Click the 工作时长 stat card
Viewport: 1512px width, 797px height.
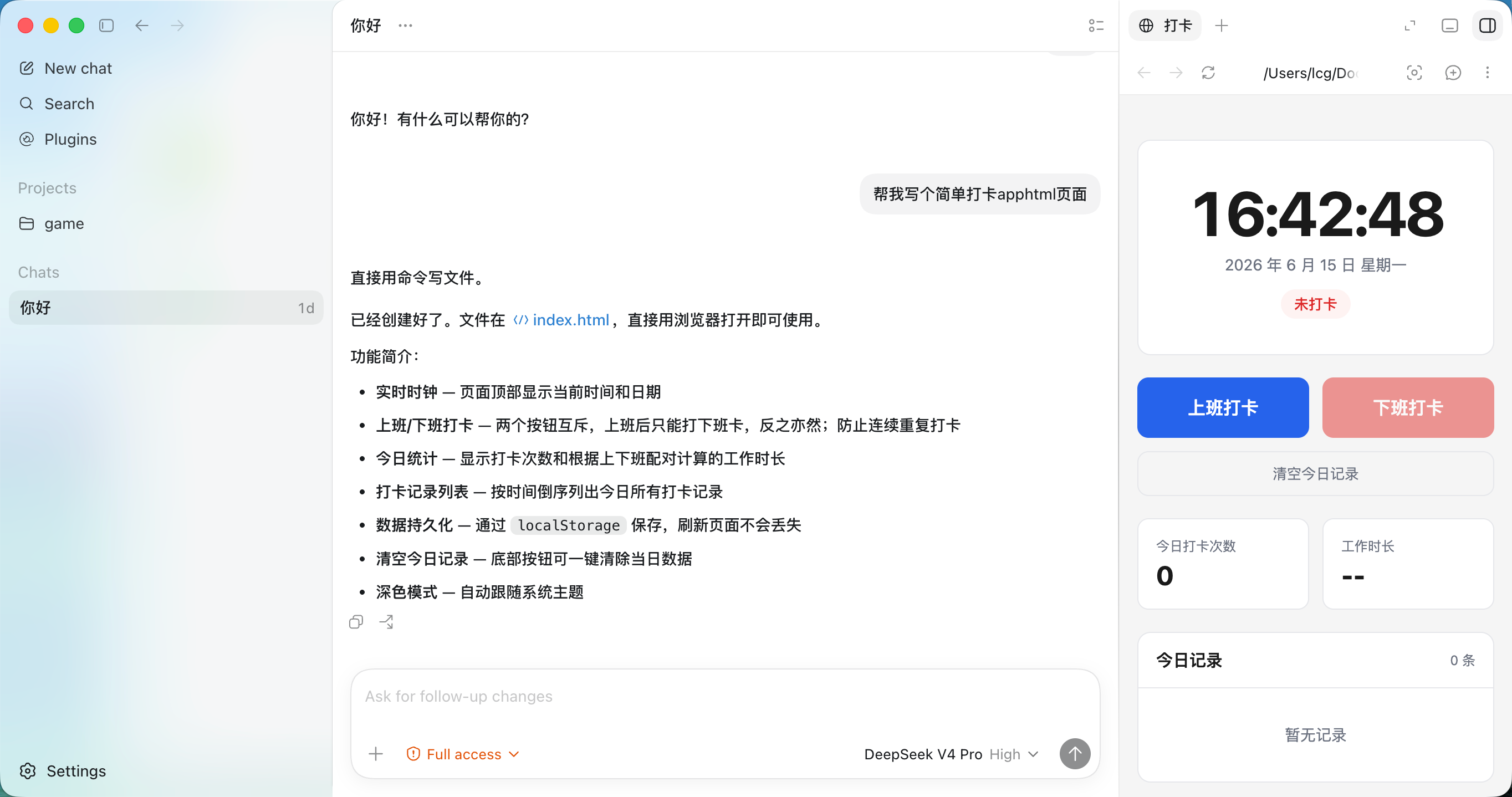1407,564
